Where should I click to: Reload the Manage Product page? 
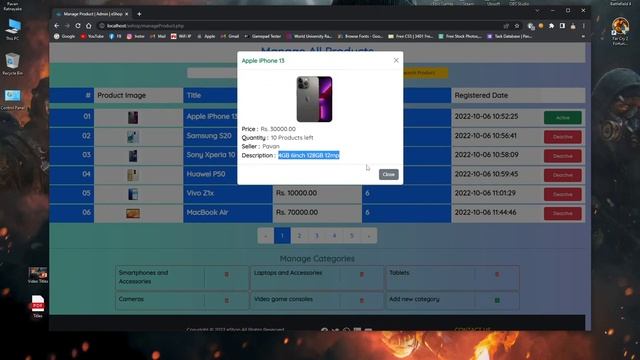(x=78, y=26)
